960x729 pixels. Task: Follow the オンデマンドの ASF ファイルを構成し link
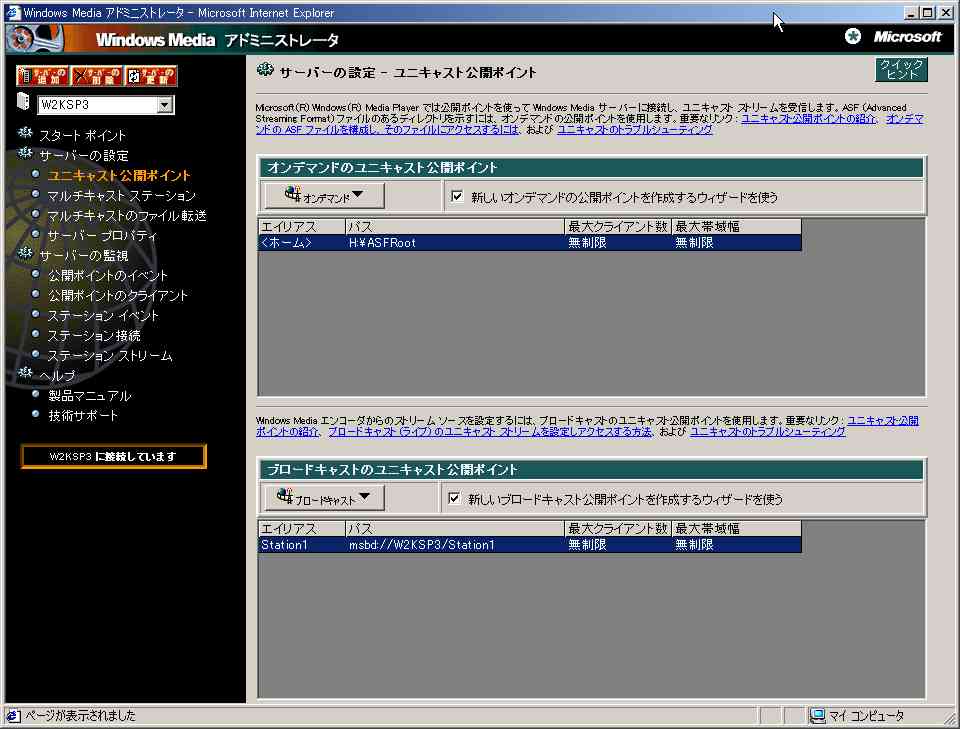[x=387, y=129]
